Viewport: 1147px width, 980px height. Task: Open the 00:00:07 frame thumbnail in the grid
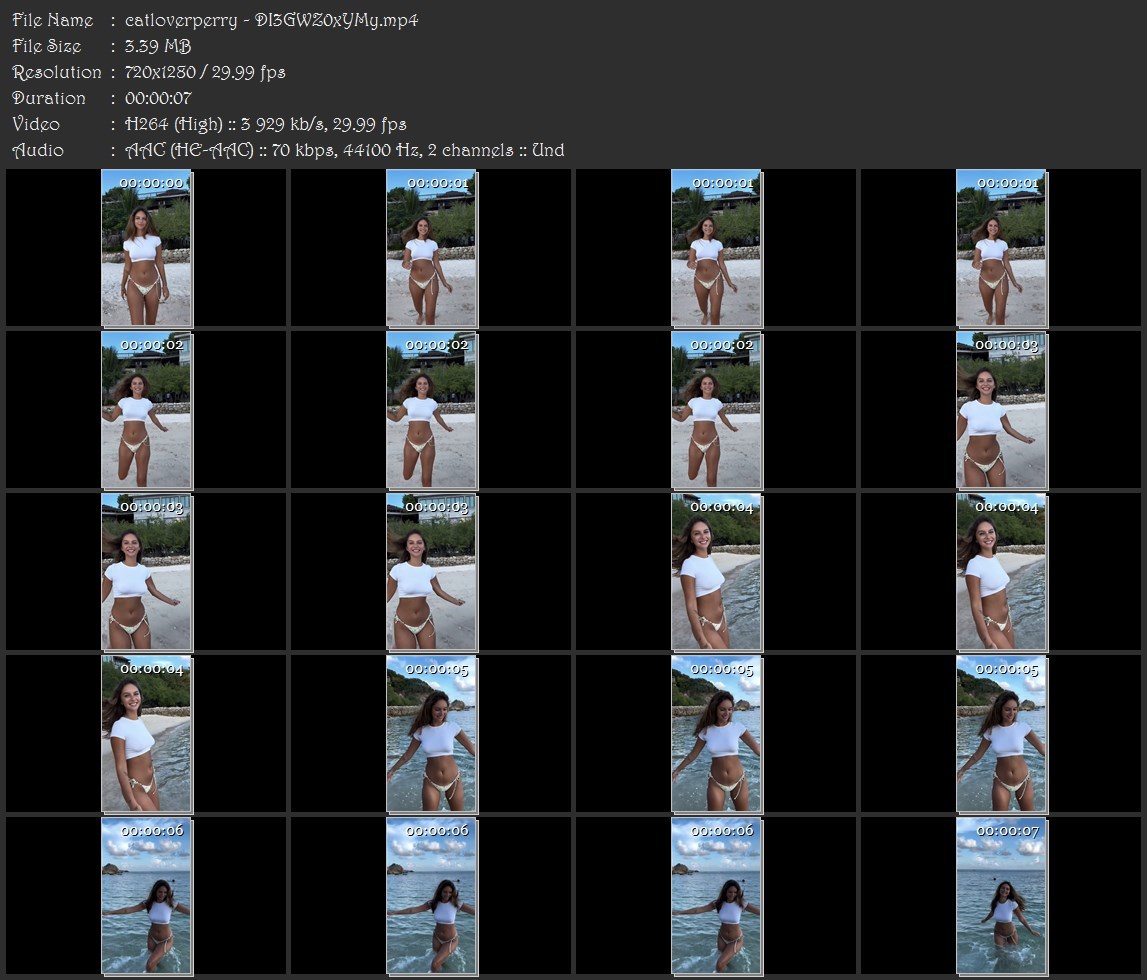[x=1001, y=896]
